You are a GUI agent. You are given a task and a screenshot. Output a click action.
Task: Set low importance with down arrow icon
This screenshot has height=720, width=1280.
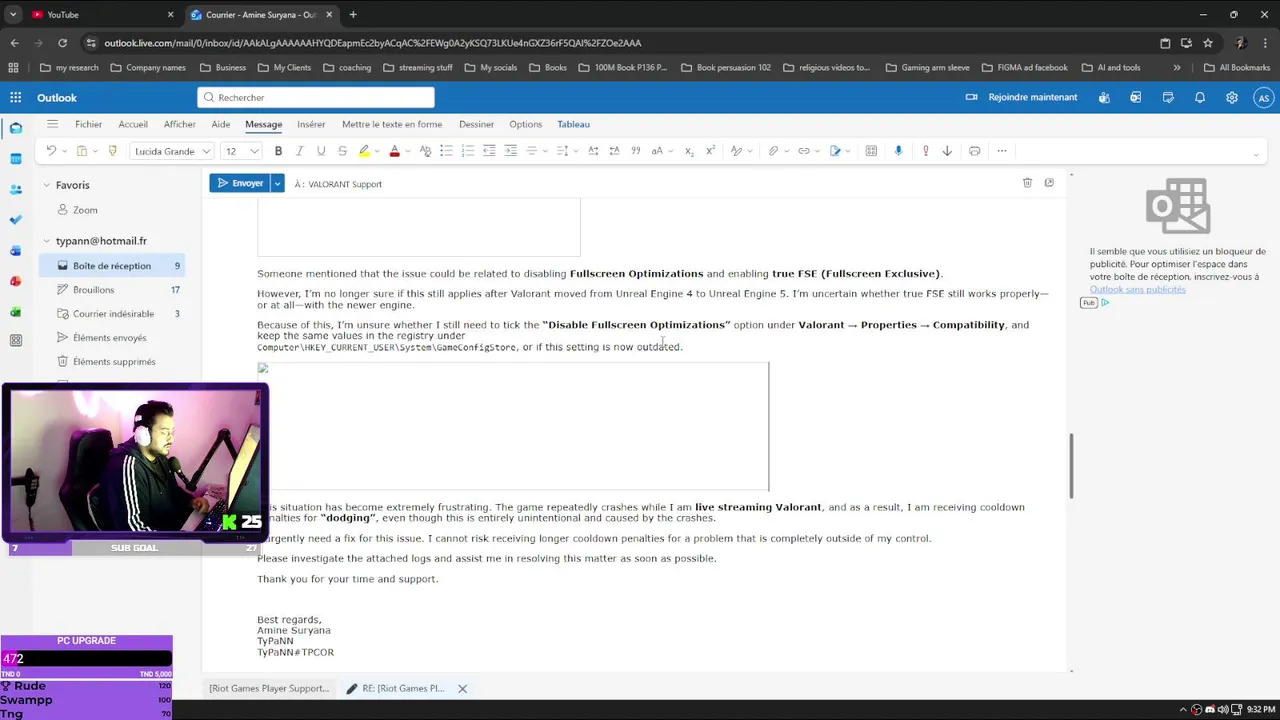click(x=947, y=151)
